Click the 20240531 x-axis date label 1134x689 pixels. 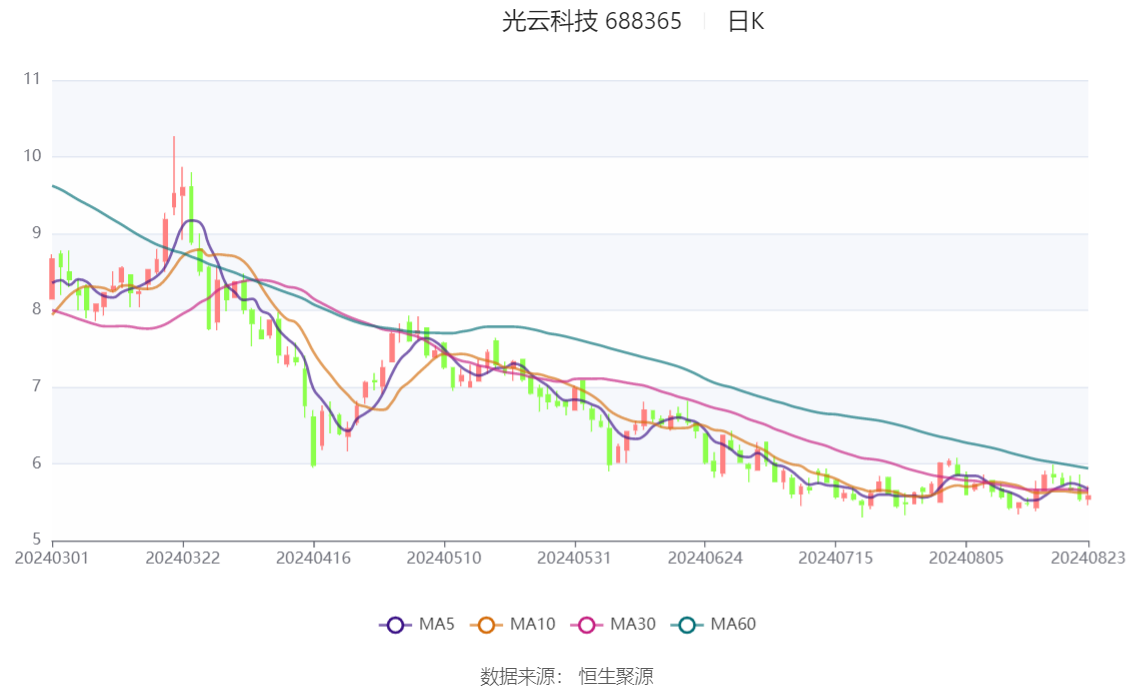[574, 558]
